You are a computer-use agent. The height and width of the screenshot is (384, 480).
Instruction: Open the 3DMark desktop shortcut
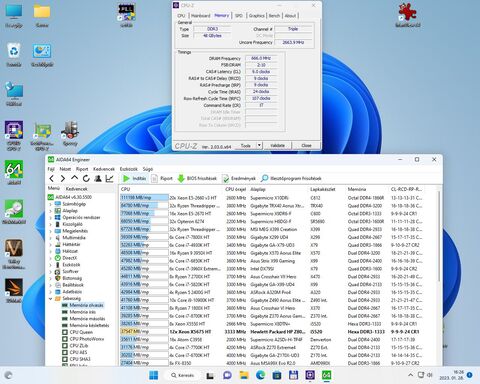coord(14,291)
